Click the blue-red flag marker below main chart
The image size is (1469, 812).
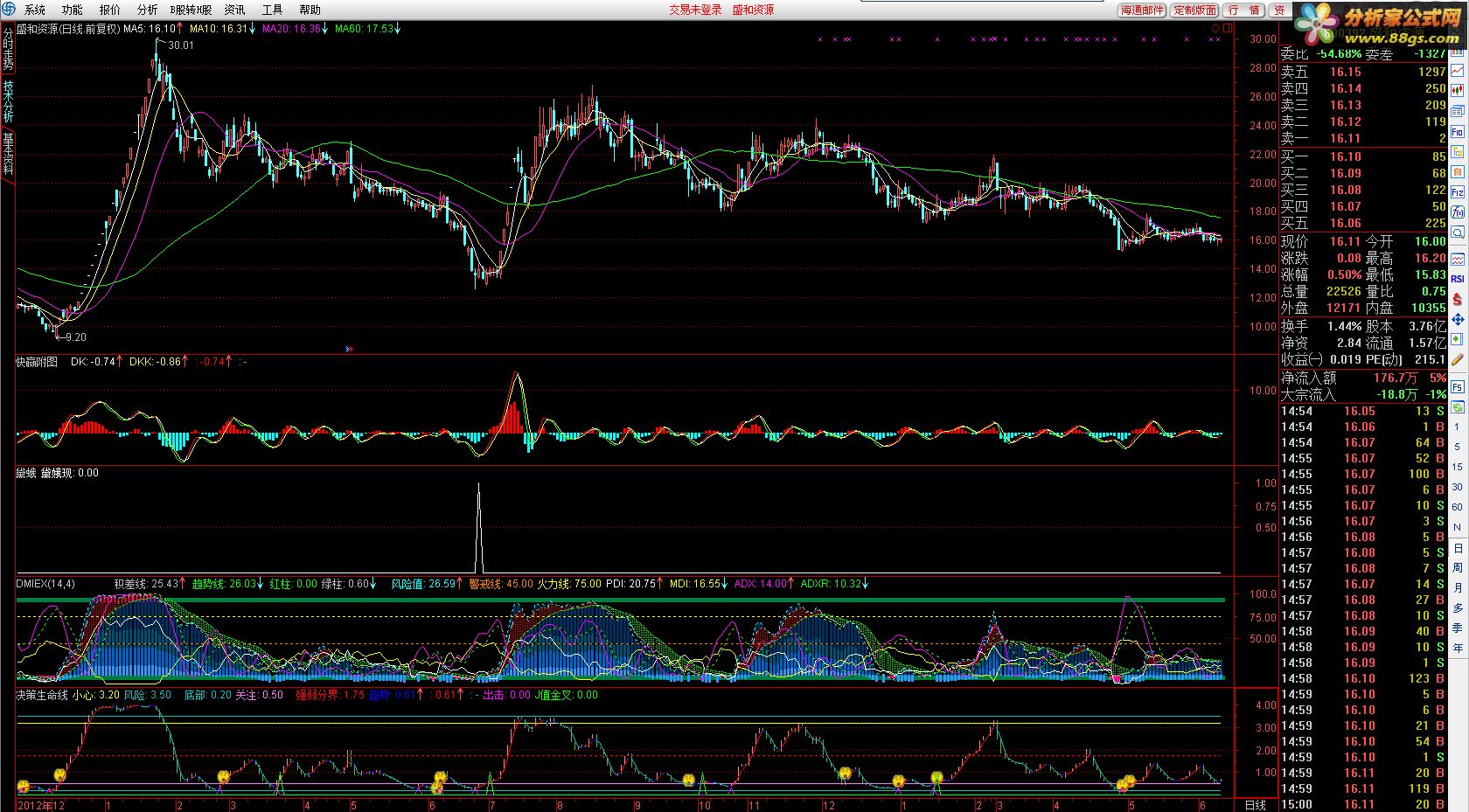coord(350,349)
